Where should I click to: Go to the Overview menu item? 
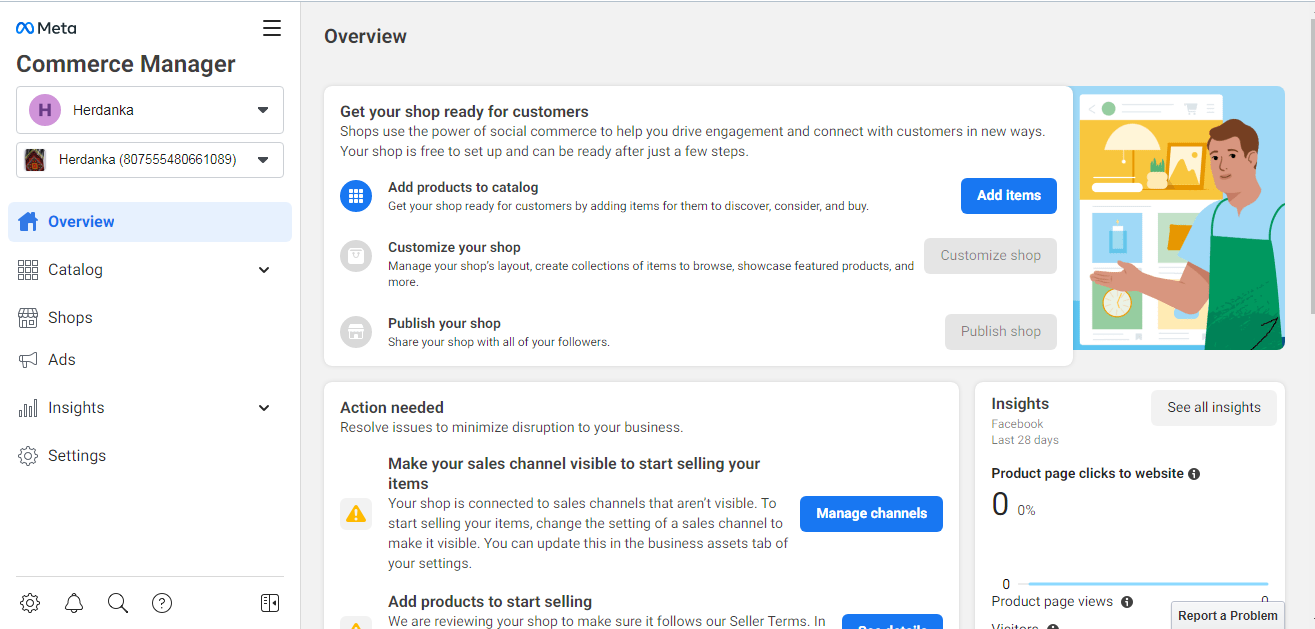point(150,222)
